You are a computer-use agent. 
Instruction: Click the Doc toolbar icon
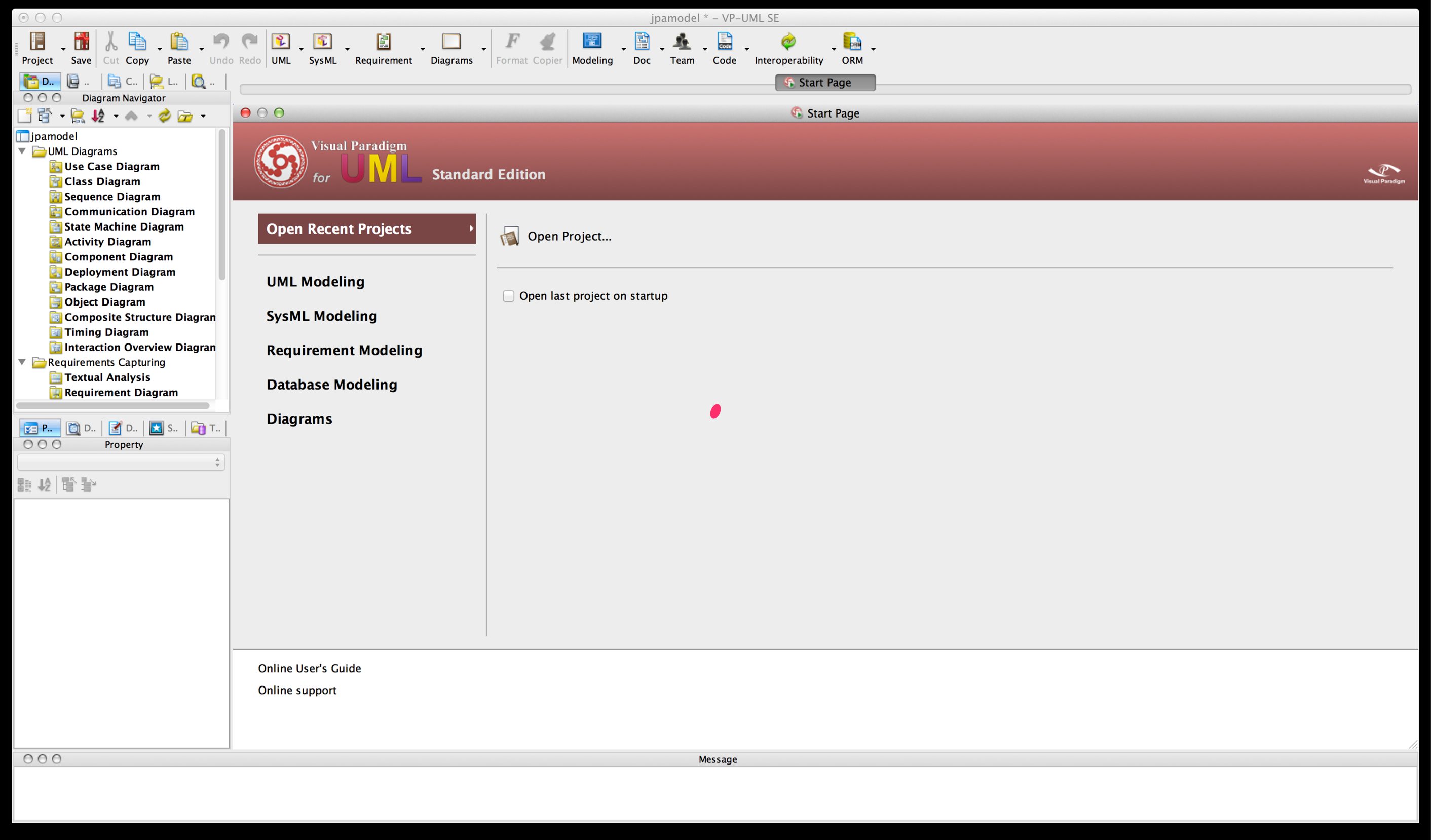click(x=642, y=41)
